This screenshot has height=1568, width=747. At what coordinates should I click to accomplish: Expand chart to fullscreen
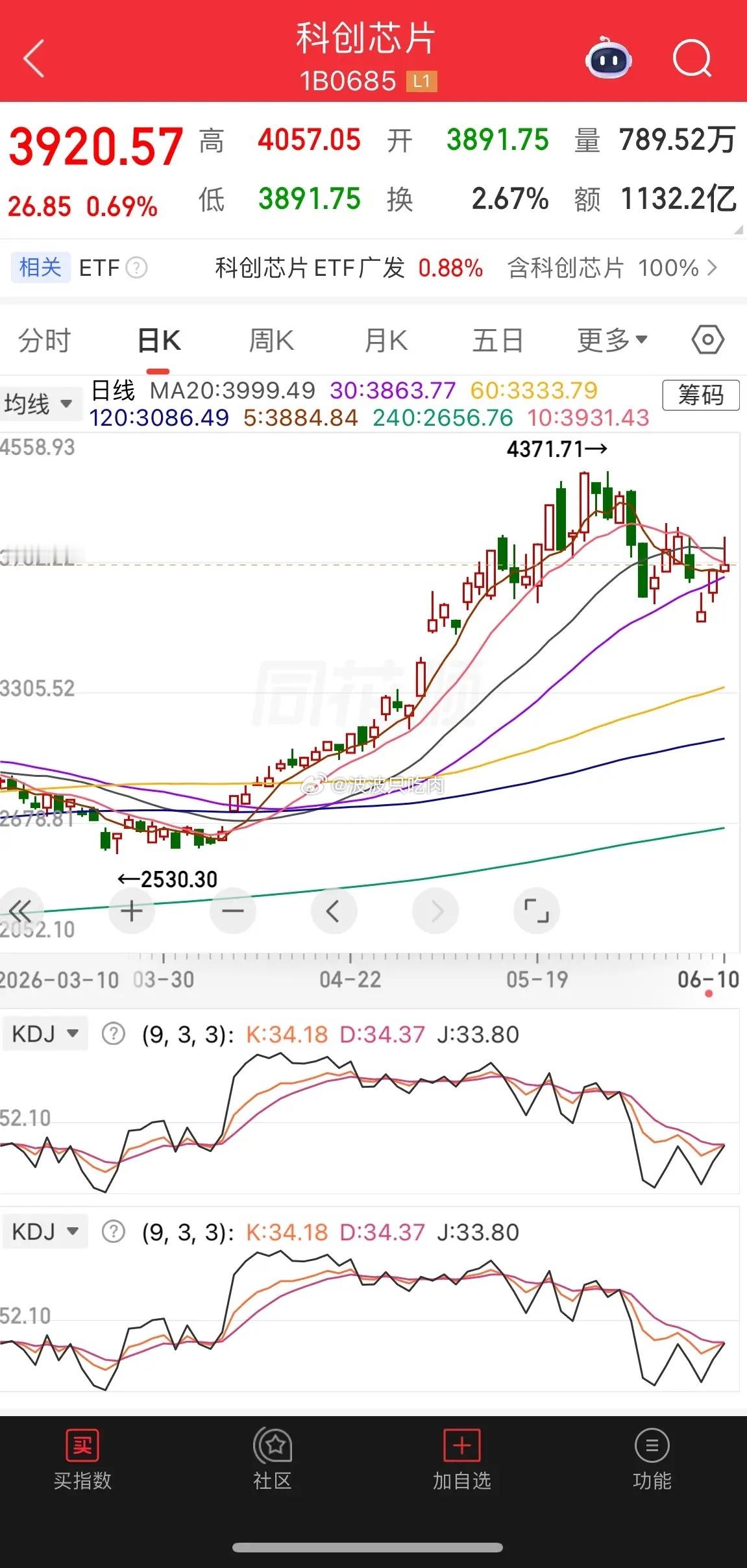click(537, 911)
